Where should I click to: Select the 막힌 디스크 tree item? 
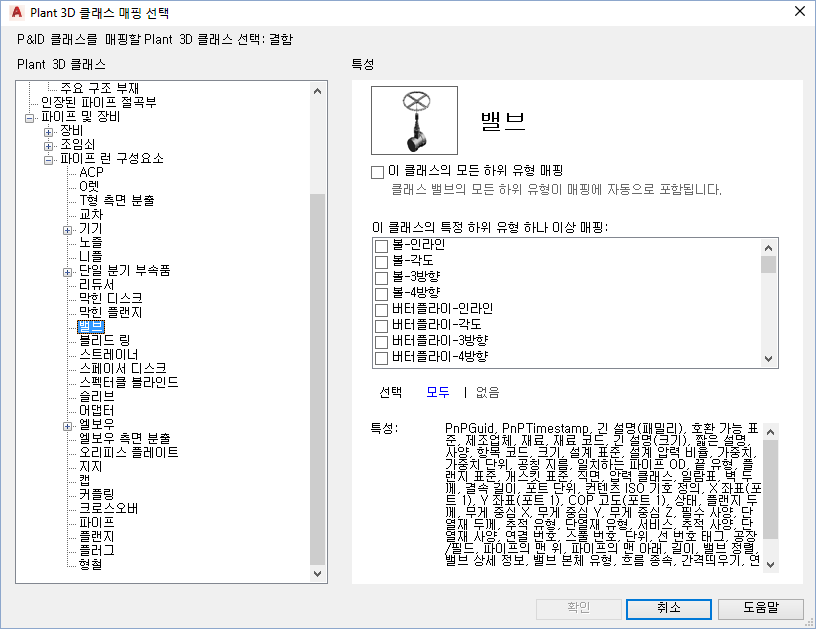pos(110,298)
